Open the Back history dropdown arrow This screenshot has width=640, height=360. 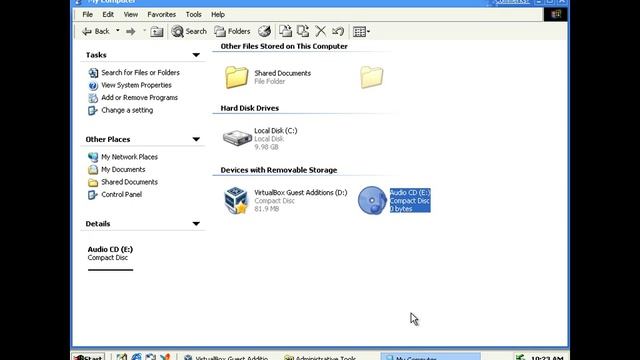[118, 31]
